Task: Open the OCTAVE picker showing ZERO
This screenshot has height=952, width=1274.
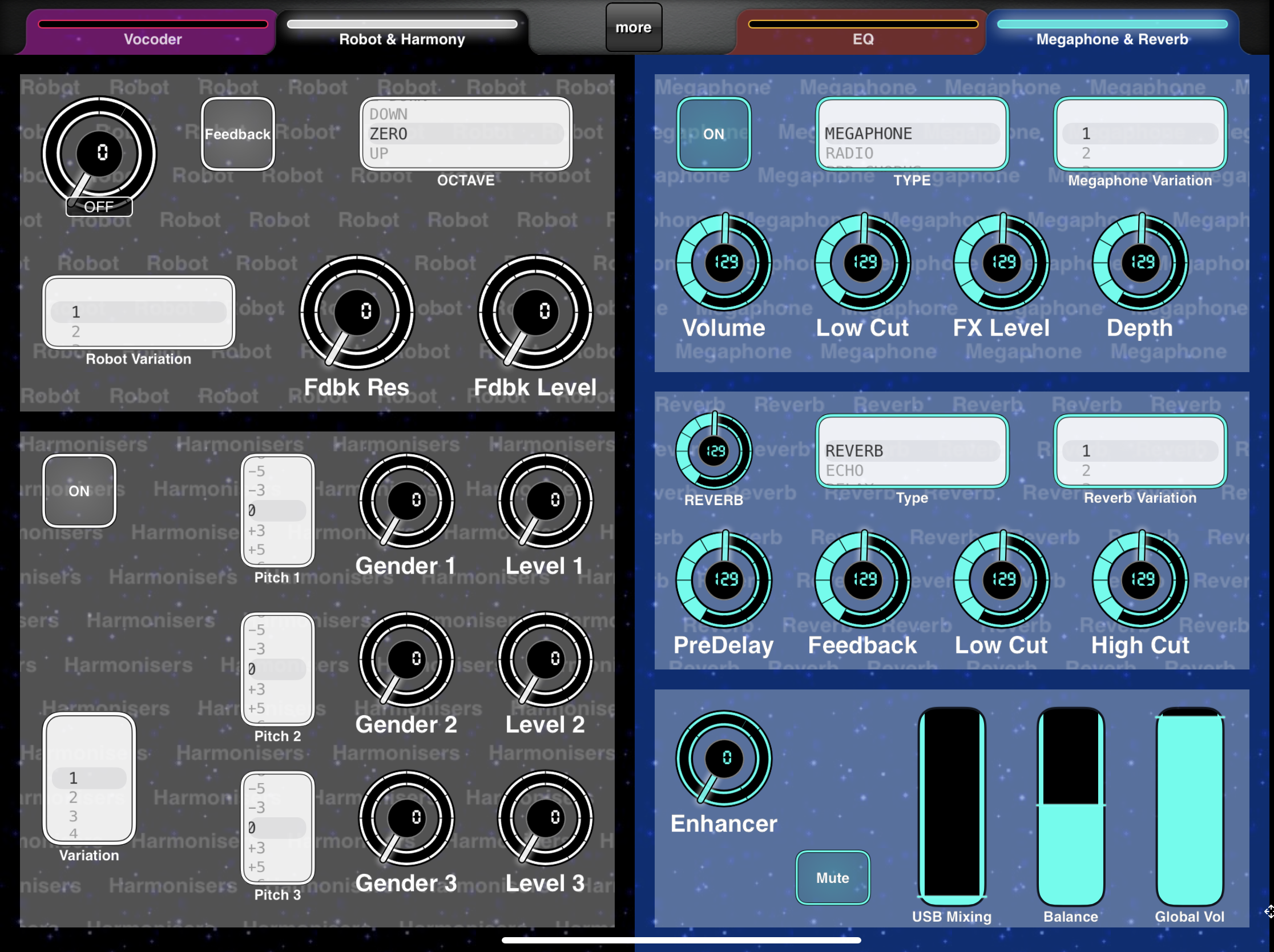Action: pyautogui.click(x=466, y=134)
